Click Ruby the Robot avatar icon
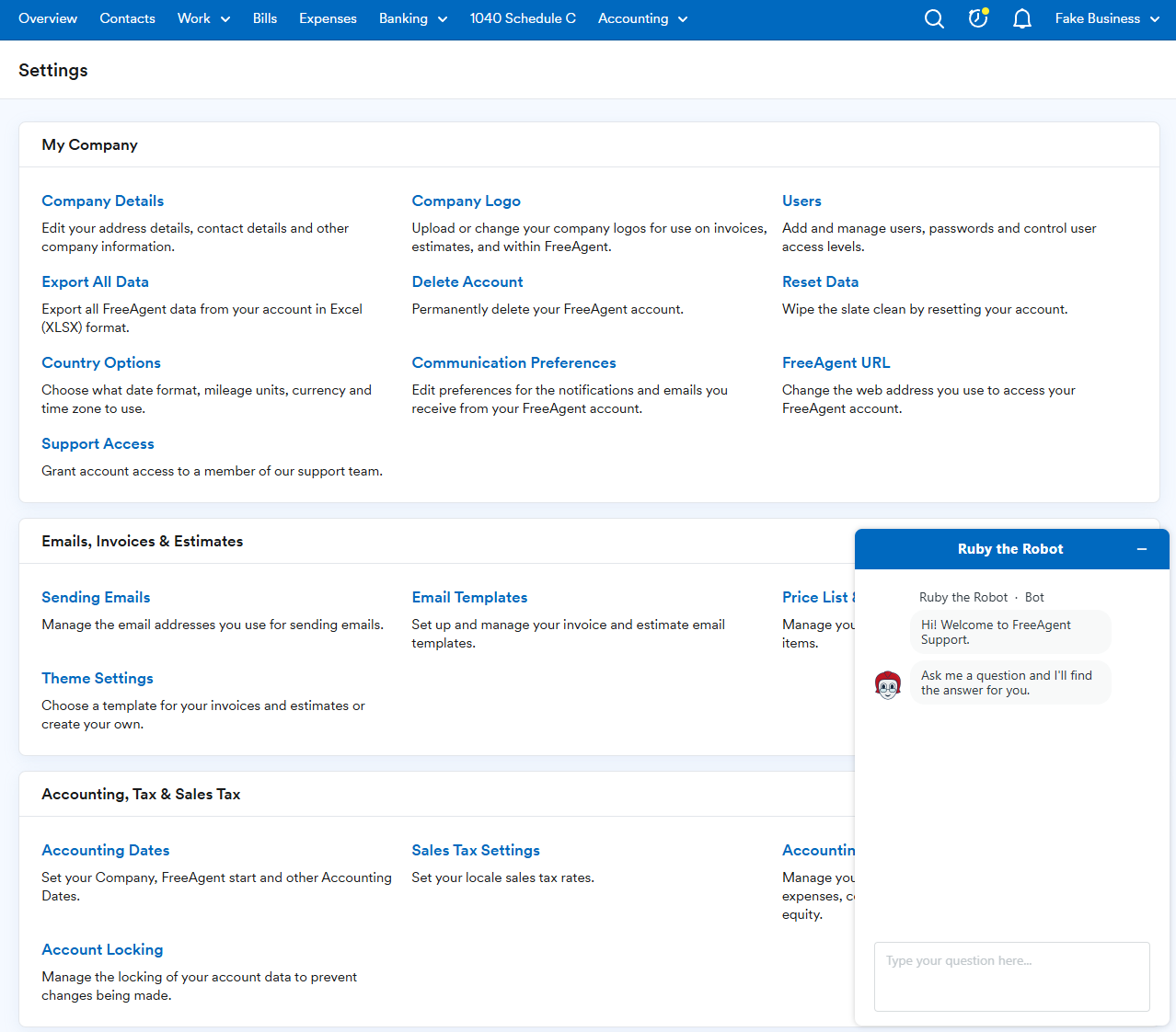 click(x=888, y=685)
